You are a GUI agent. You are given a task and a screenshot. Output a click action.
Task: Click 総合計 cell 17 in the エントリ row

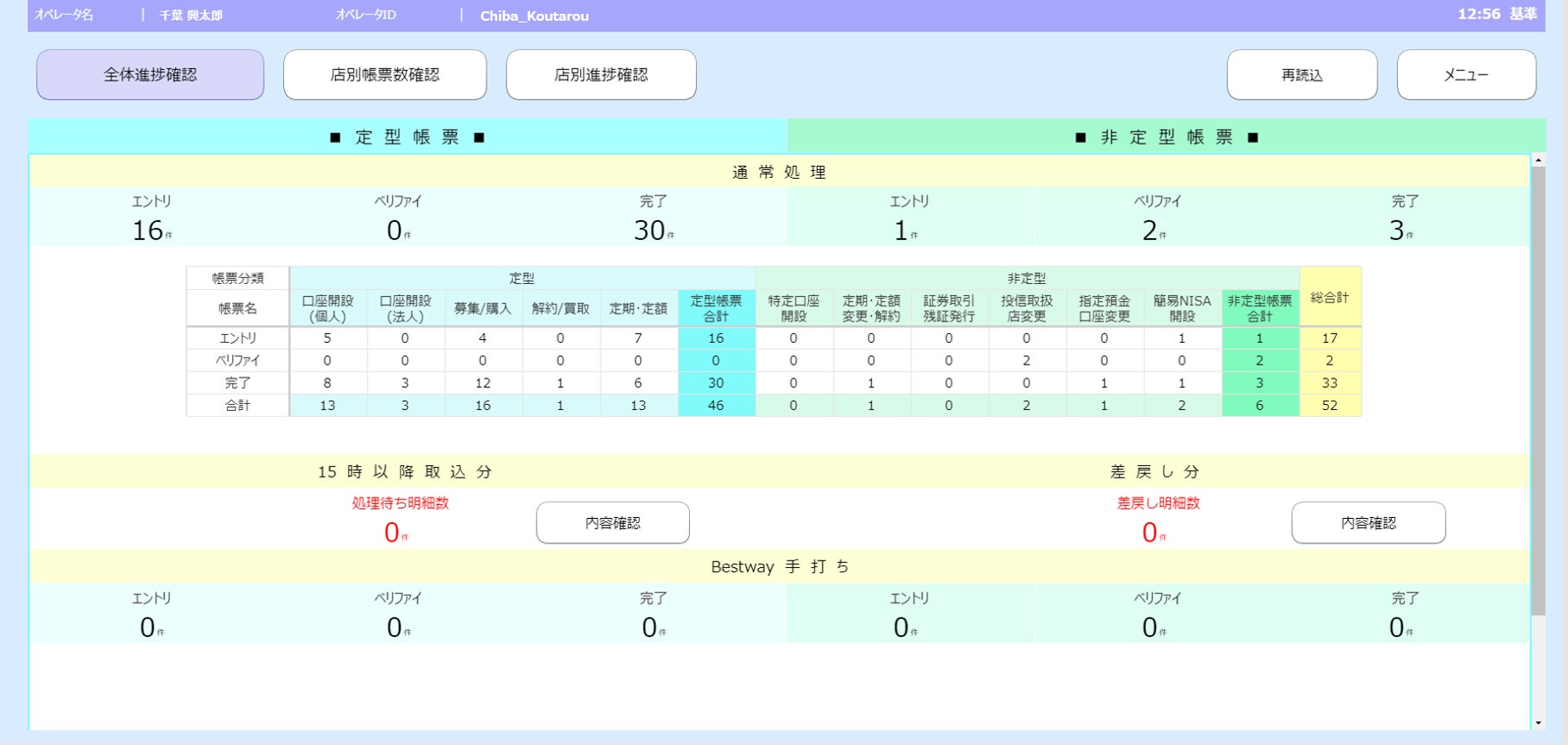(x=1331, y=338)
